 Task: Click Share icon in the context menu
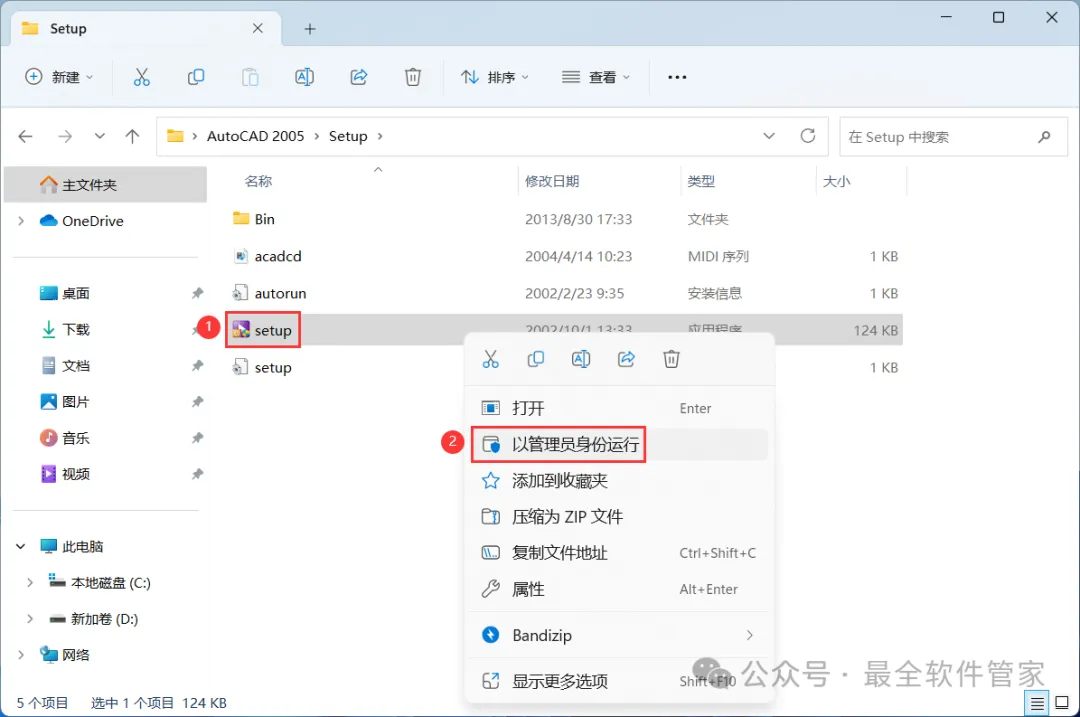click(626, 359)
